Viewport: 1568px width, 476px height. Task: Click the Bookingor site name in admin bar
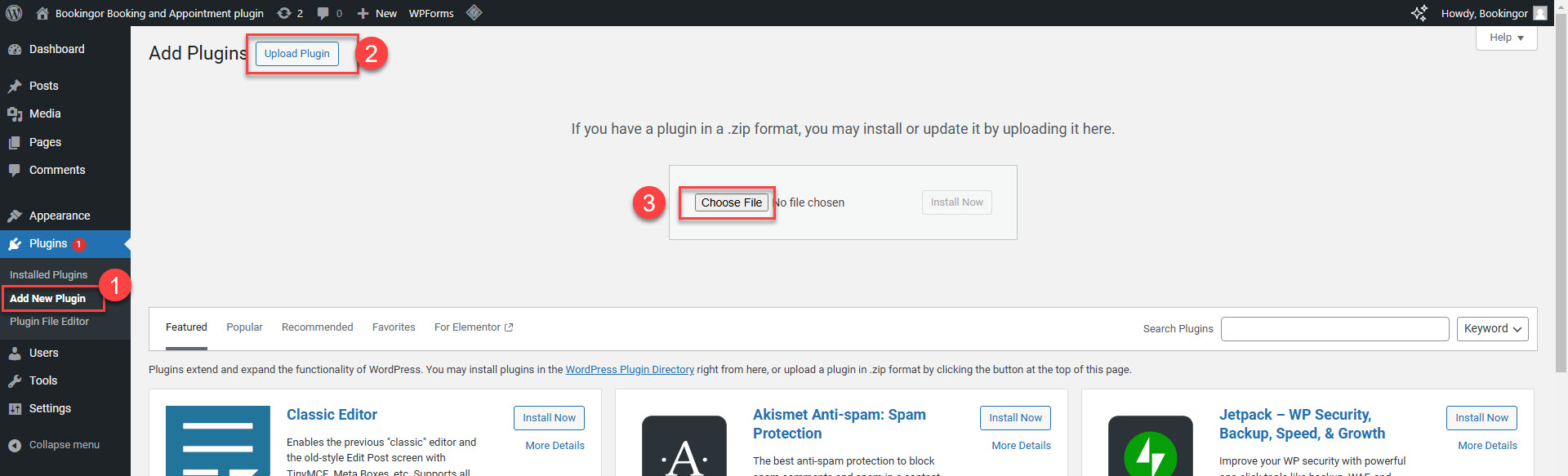point(159,13)
